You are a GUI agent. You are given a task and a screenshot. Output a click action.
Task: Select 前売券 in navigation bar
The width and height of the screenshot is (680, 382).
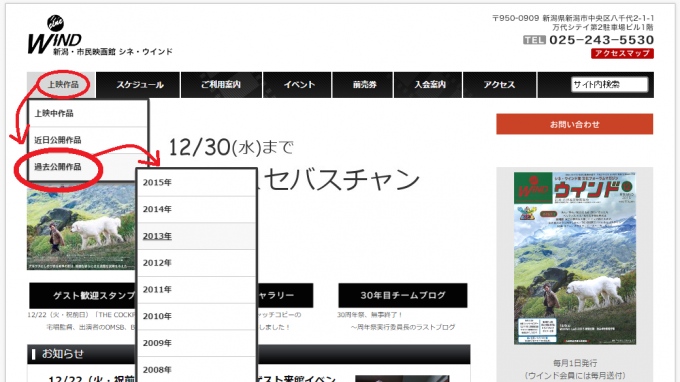tap(363, 85)
